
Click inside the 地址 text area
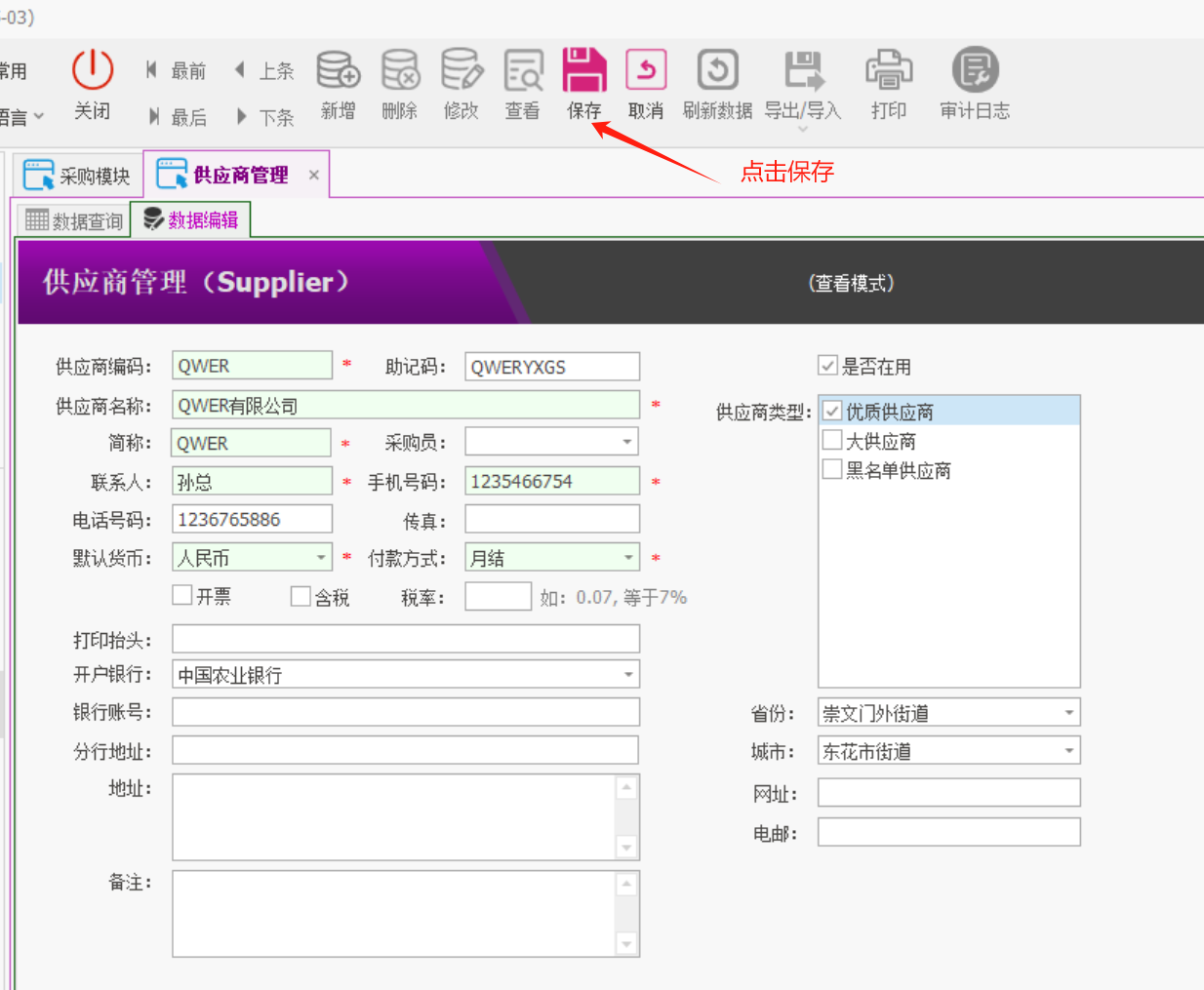click(394, 817)
